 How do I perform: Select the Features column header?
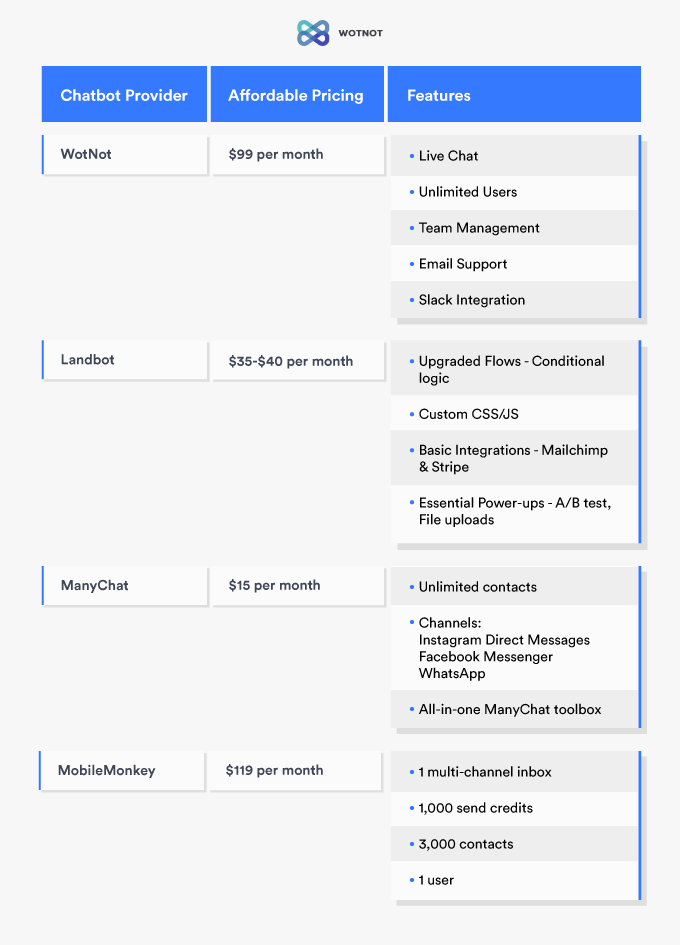click(x=514, y=94)
